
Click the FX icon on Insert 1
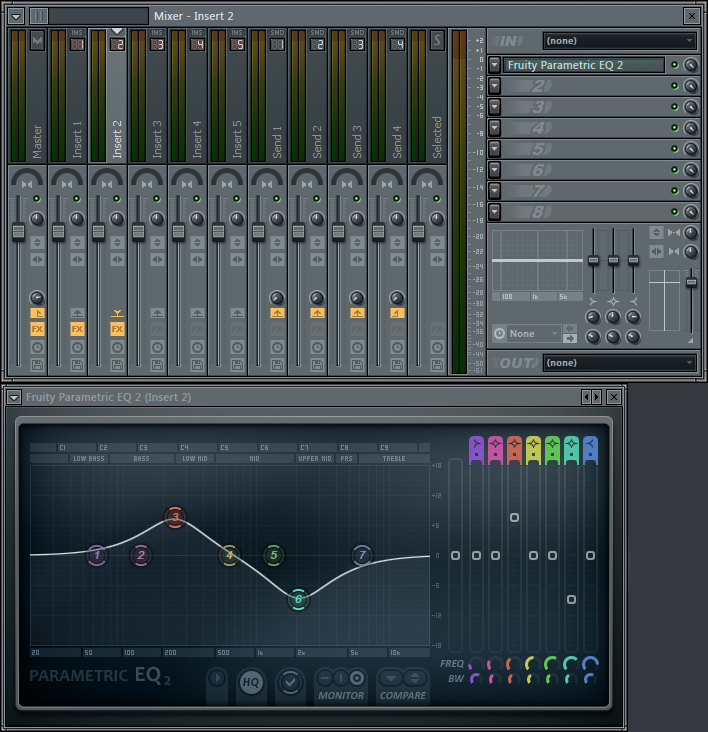(77, 329)
